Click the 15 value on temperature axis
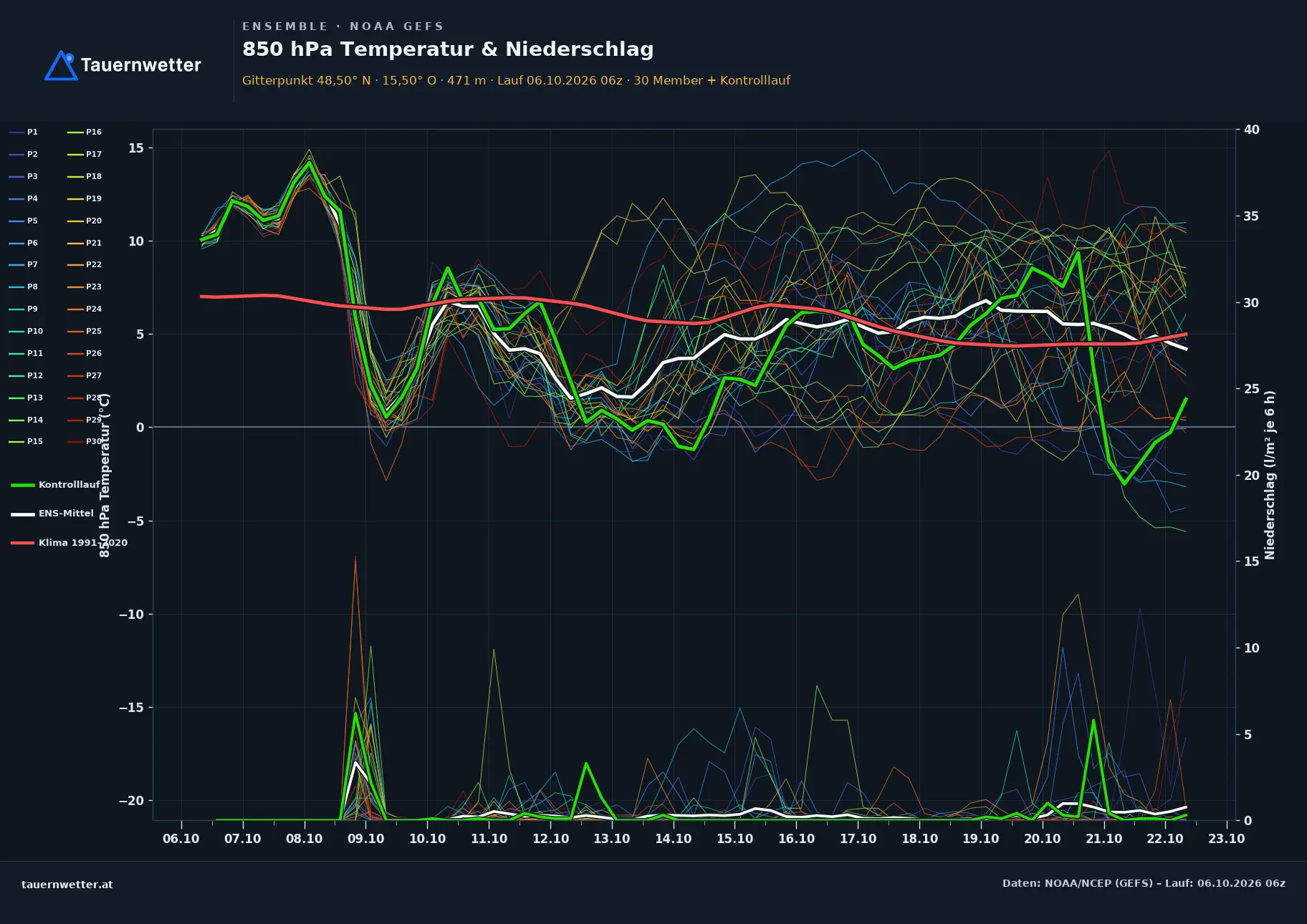This screenshot has width=1307, height=924. (x=136, y=148)
